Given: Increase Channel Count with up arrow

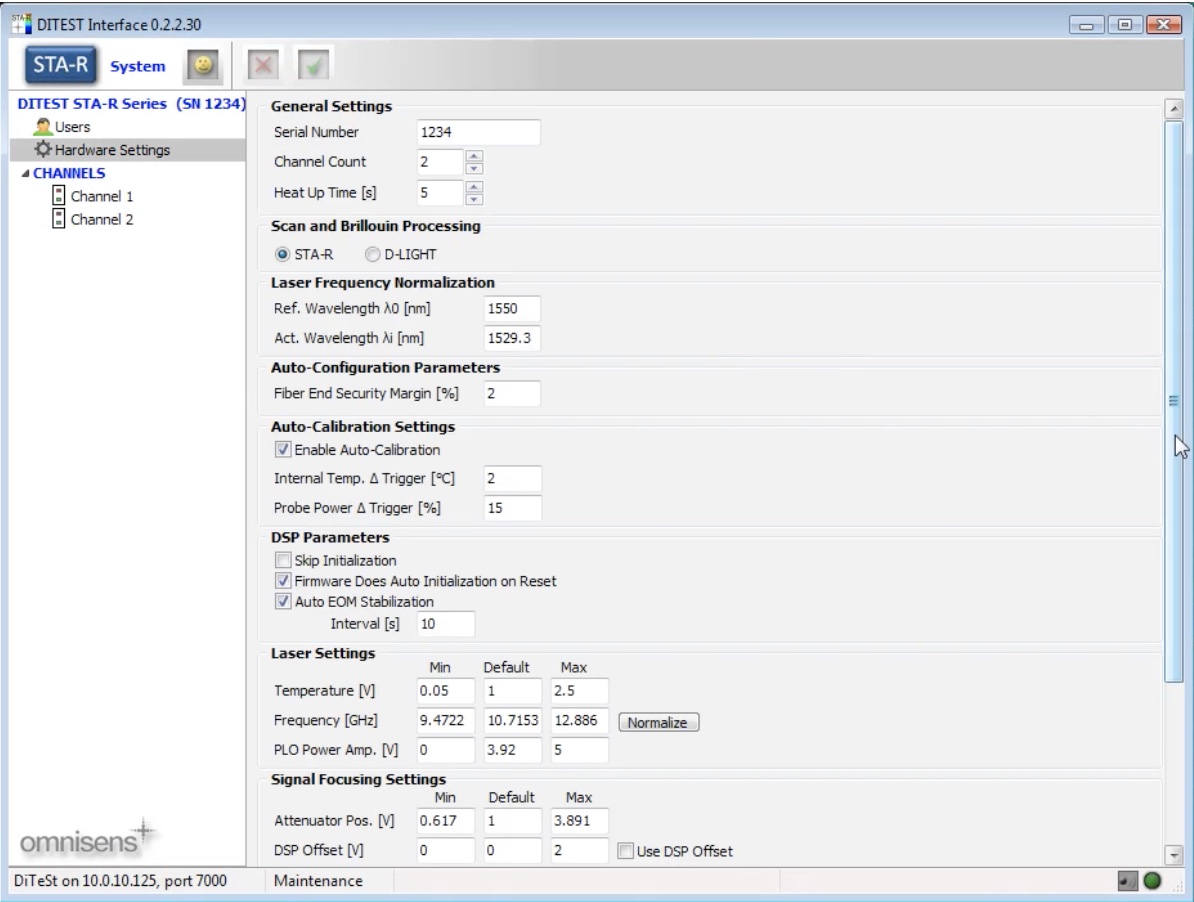Looking at the screenshot, I should pyautogui.click(x=474, y=155).
